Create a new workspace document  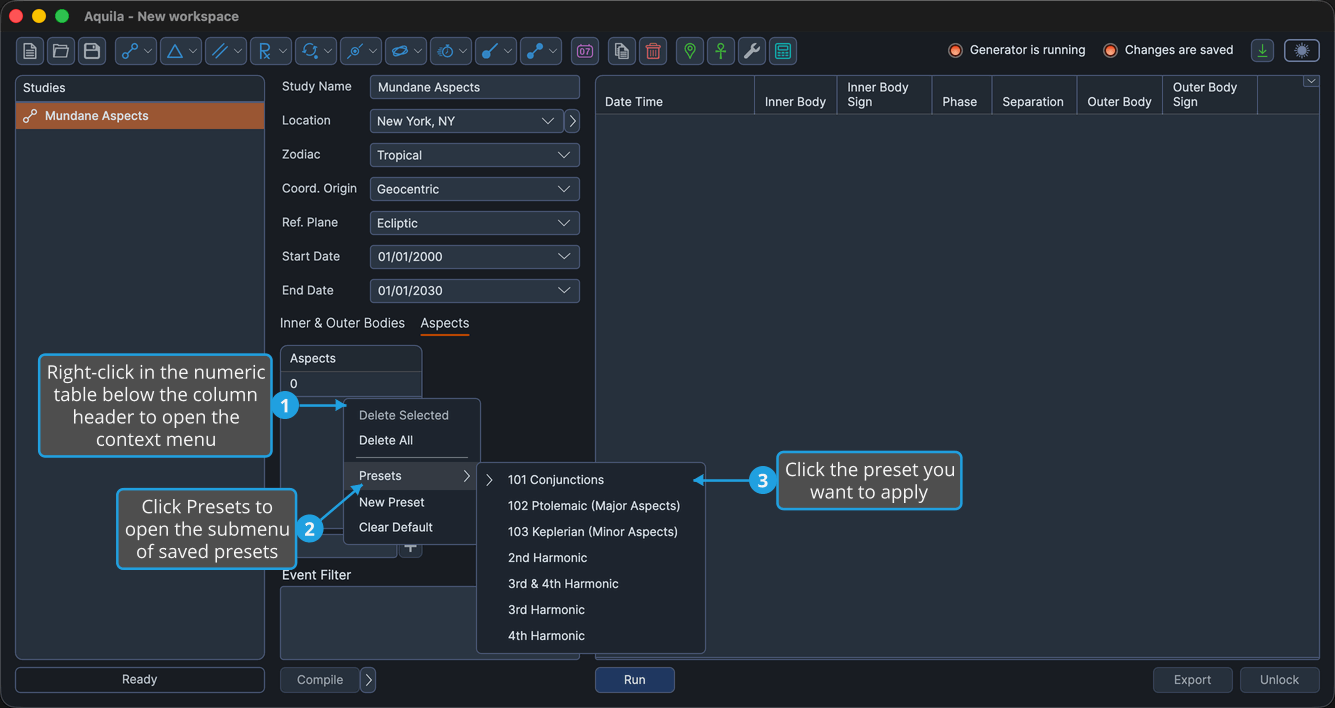[x=30, y=51]
